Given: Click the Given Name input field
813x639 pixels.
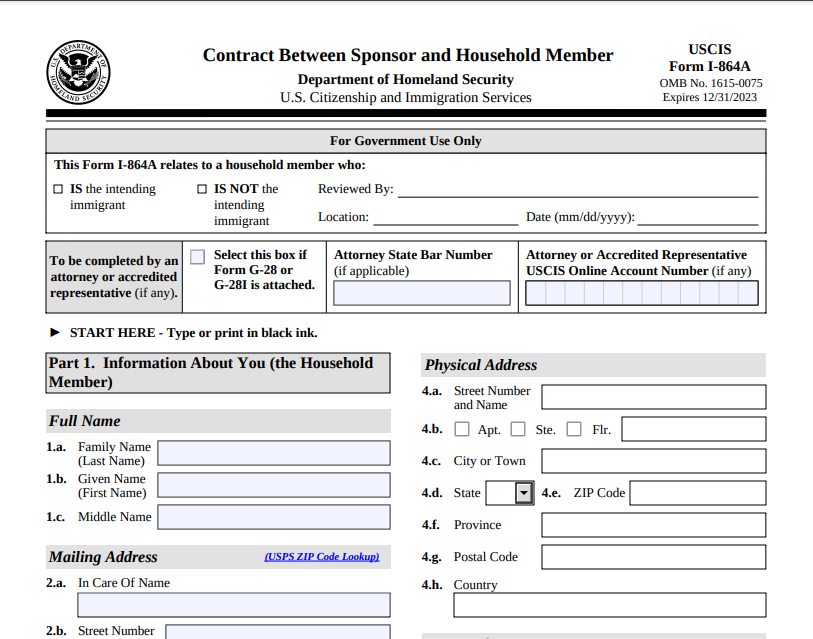Looking at the screenshot, I should coord(274,485).
